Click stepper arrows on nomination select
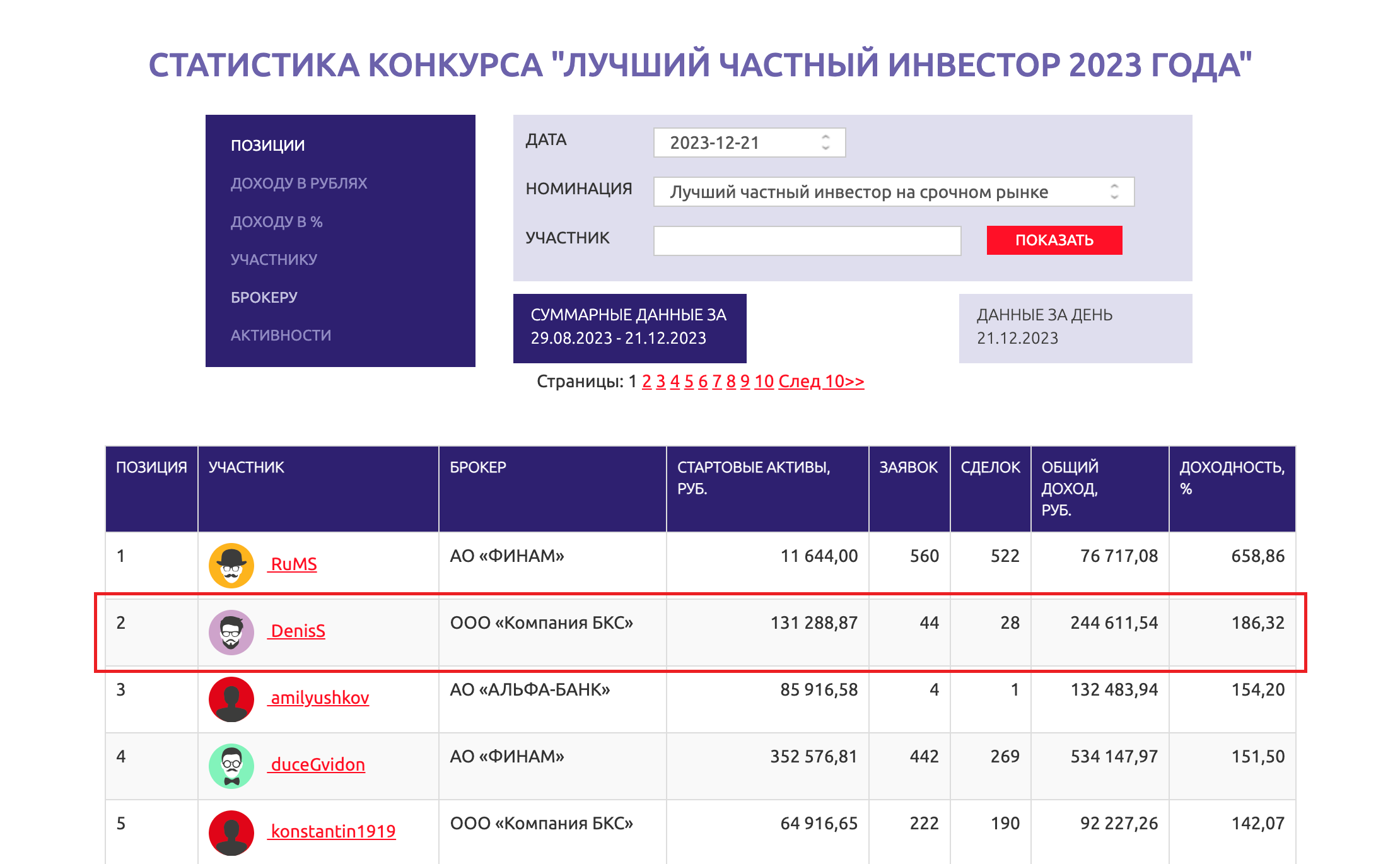 [1114, 192]
